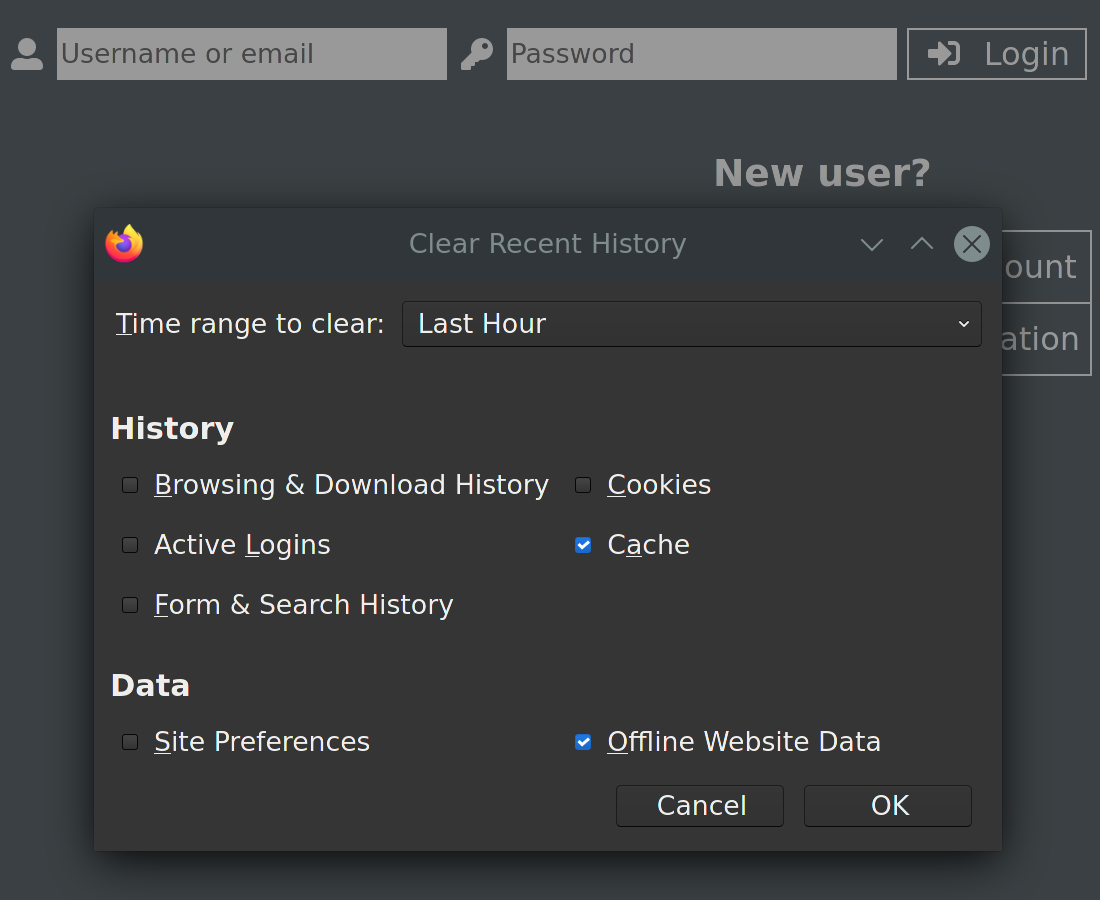Click the Firefox logo in dialog title bar
Viewport: 1100px width, 900px height.
124,244
